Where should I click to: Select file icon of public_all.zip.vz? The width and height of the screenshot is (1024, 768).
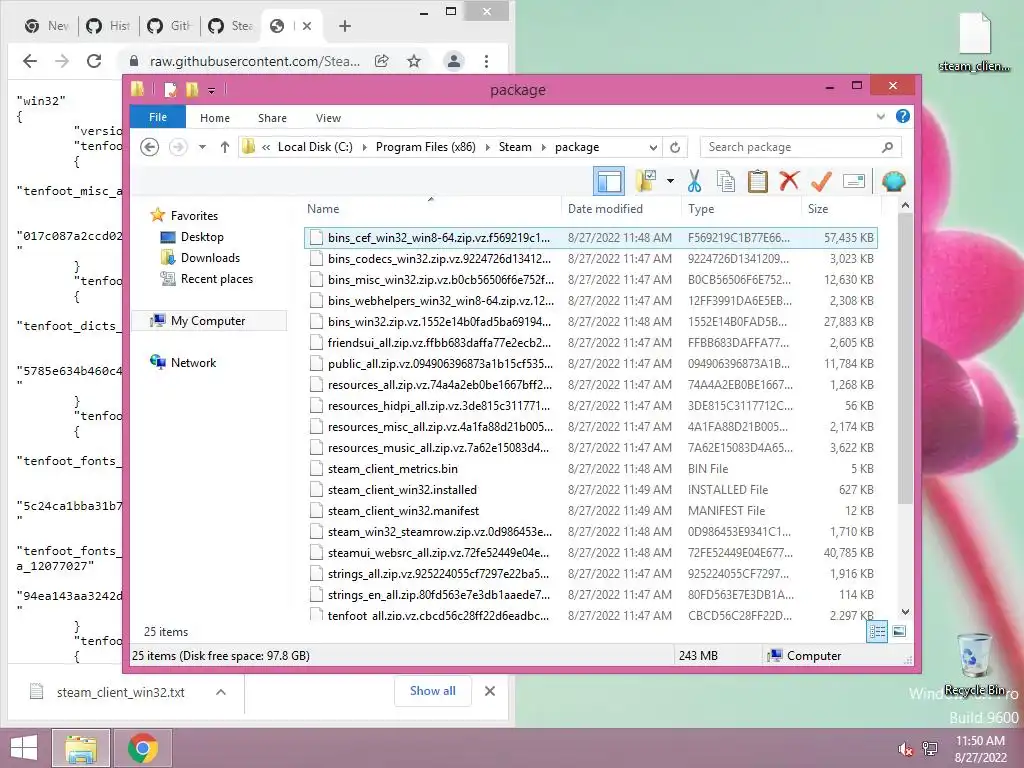316,363
